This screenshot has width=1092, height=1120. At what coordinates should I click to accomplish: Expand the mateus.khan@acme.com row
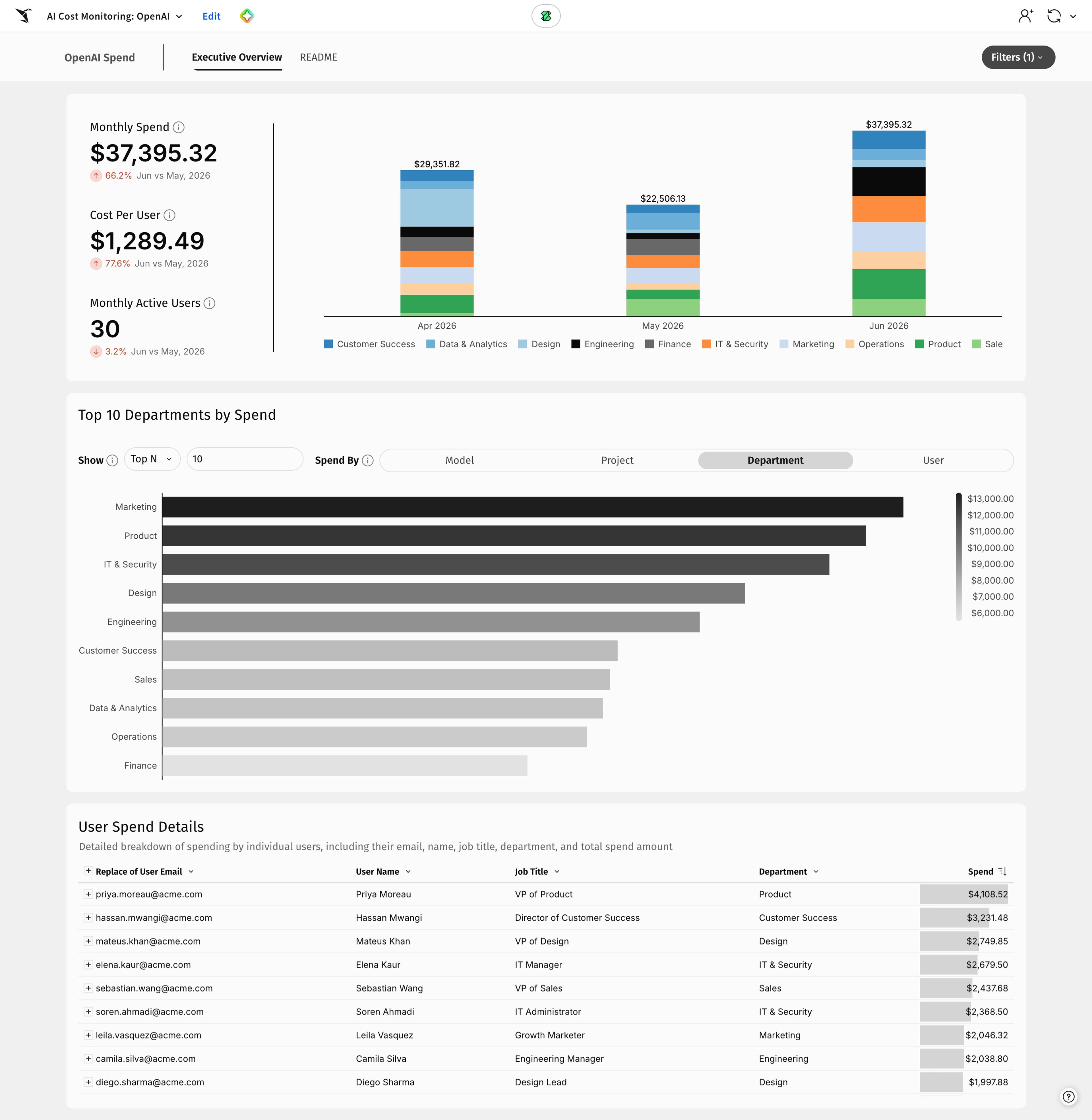(88, 941)
